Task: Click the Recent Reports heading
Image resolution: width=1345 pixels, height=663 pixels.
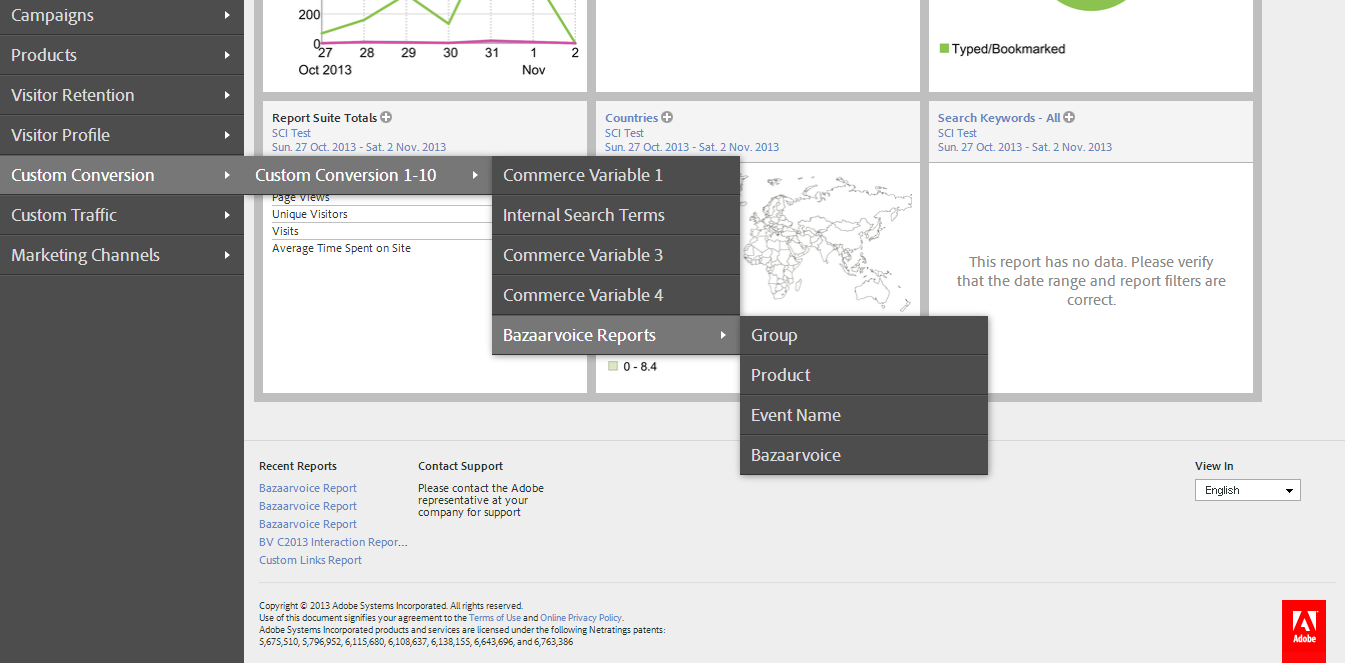Action: click(298, 466)
